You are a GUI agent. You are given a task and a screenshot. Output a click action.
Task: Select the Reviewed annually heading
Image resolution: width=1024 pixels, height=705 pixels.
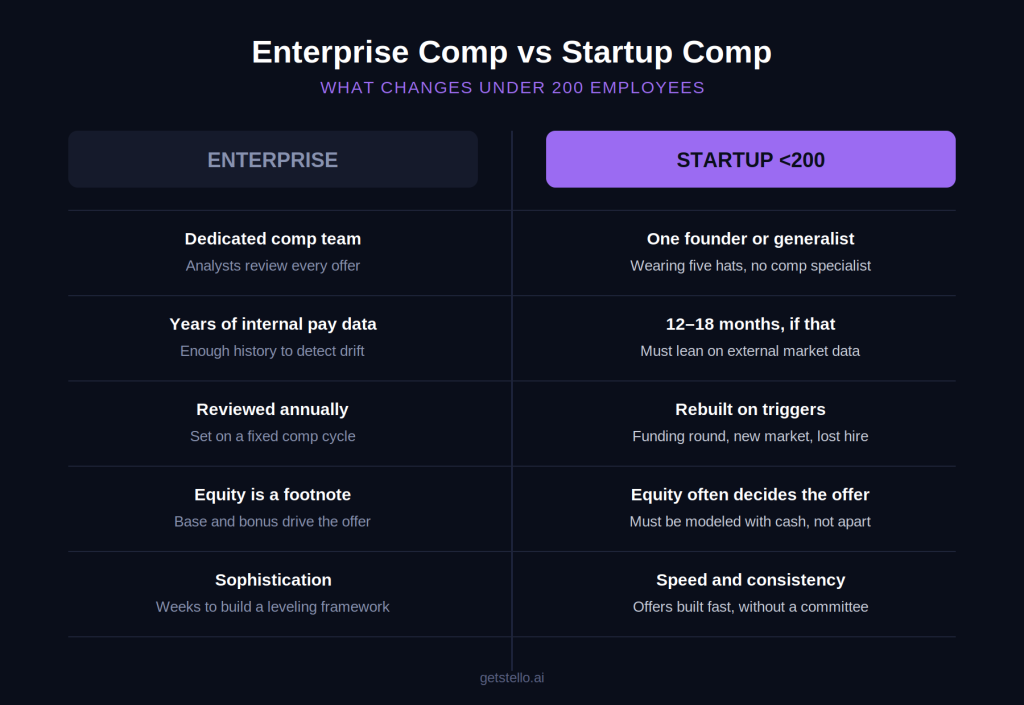point(273,409)
